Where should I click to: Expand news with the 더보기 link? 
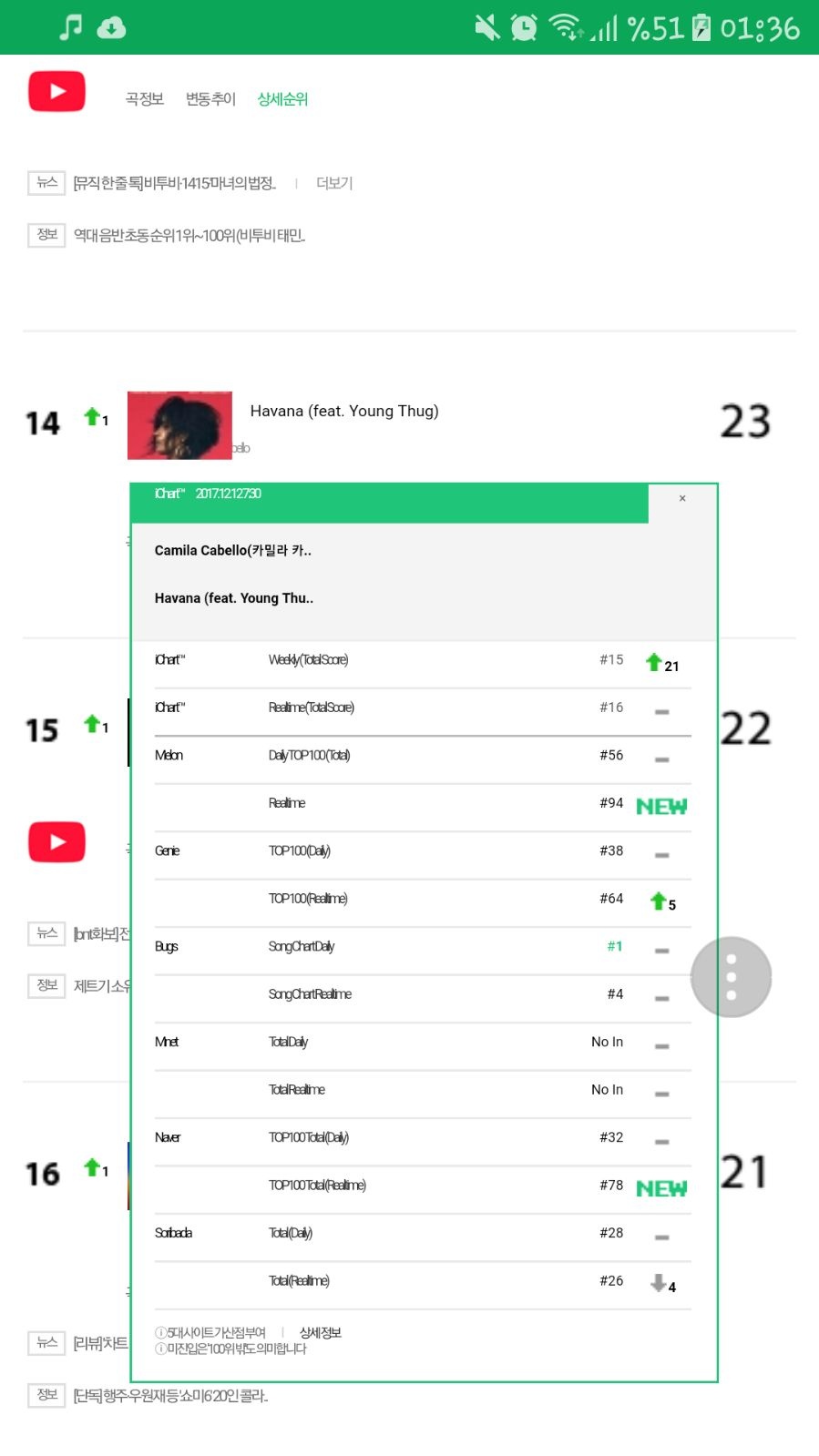pos(334,184)
